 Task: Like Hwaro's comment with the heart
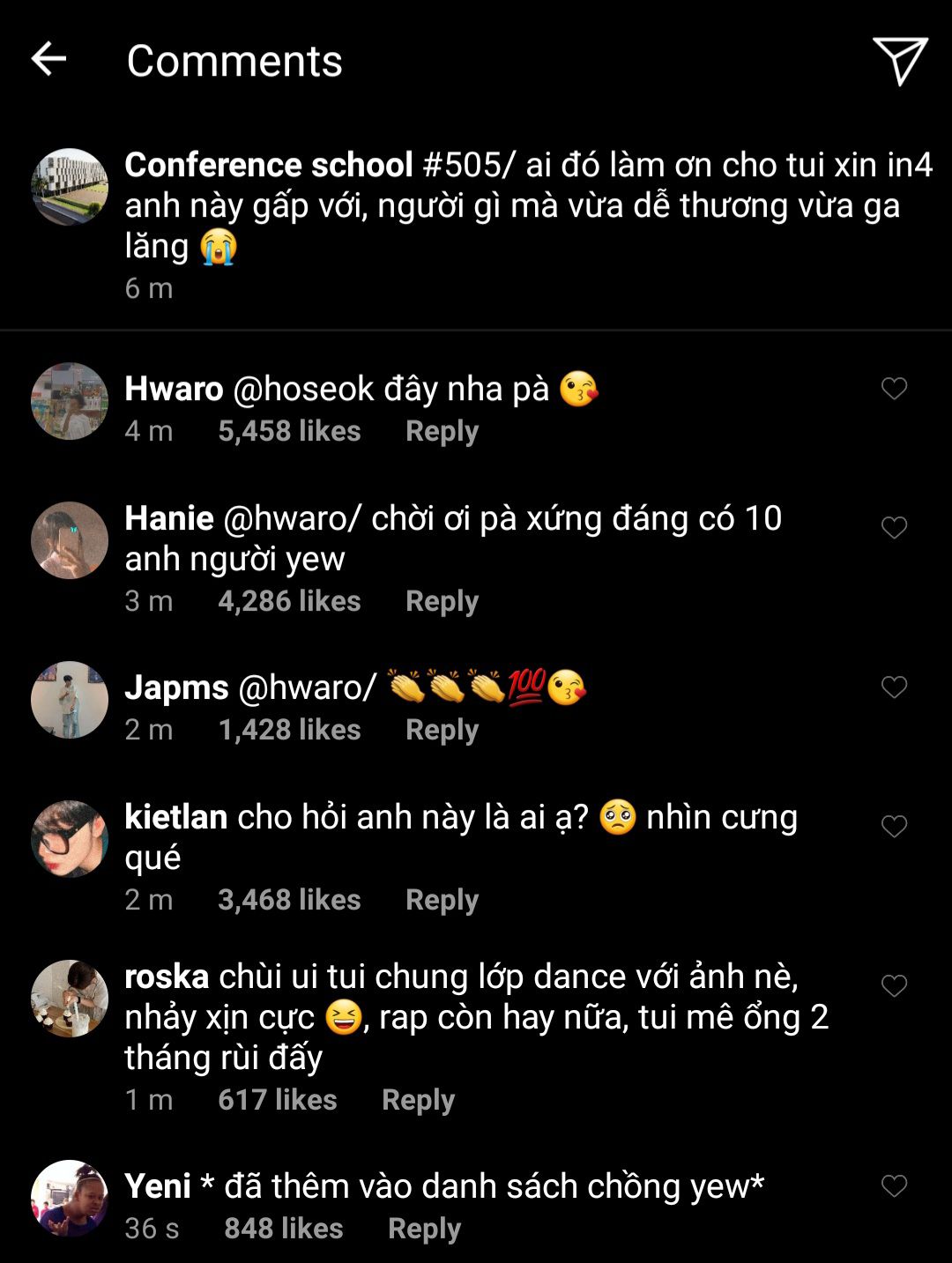(894, 389)
